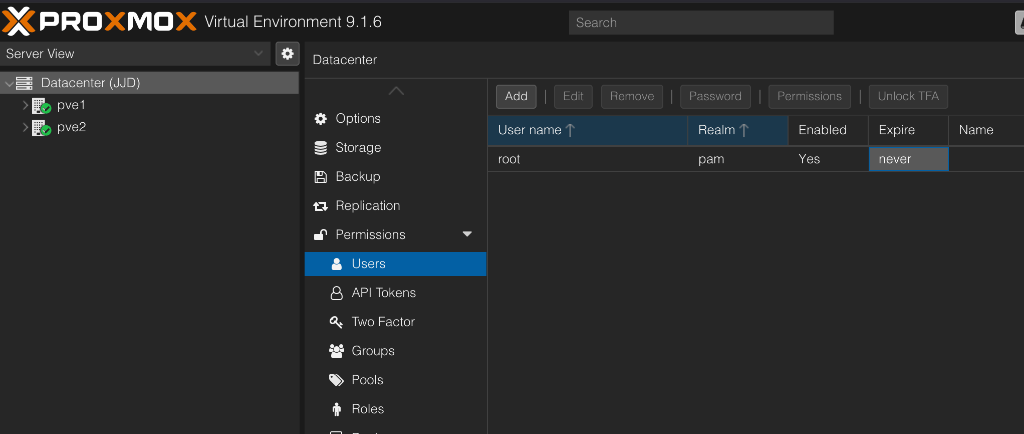Viewport: 1024px width, 434px height.
Task: Sort by the User name column header
Action: tap(587, 130)
